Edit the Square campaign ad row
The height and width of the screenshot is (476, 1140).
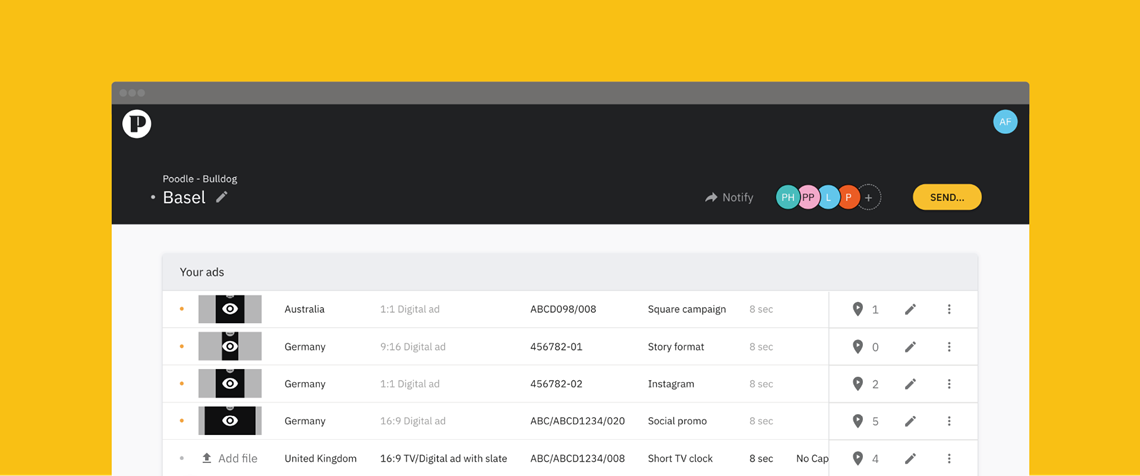coord(910,310)
